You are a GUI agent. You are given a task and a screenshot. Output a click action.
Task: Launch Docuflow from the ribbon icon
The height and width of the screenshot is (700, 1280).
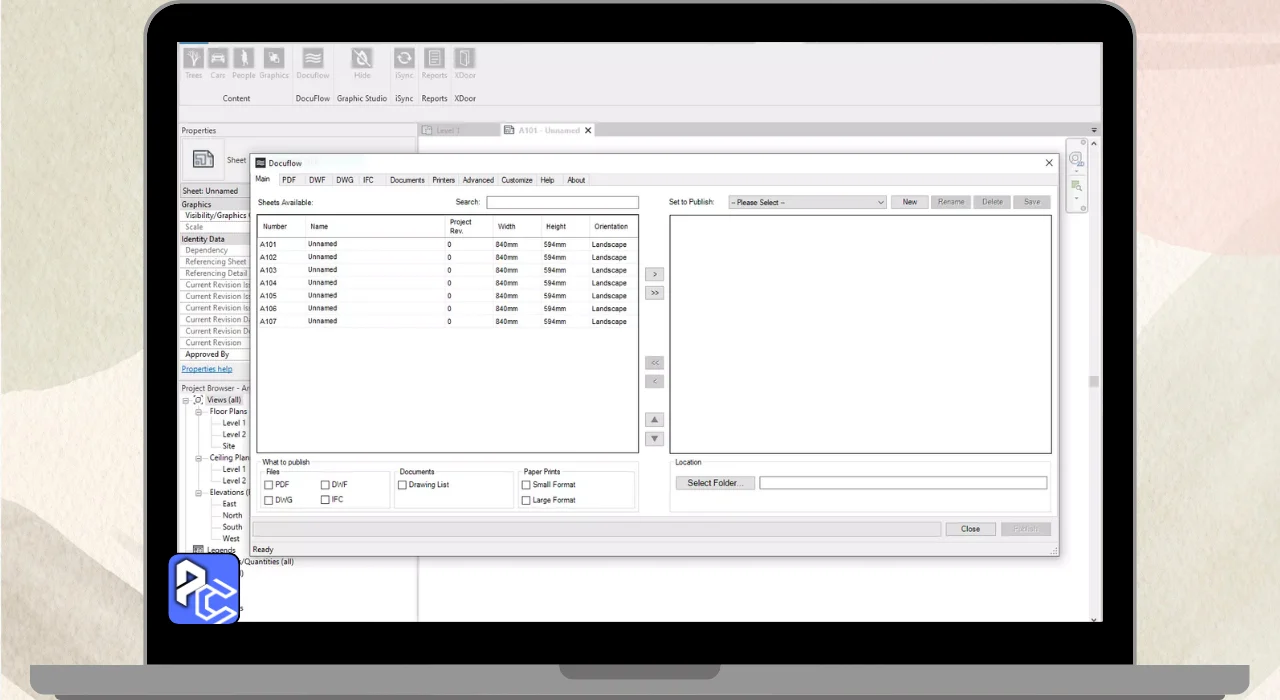pyautogui.click(x=313, y=59)
